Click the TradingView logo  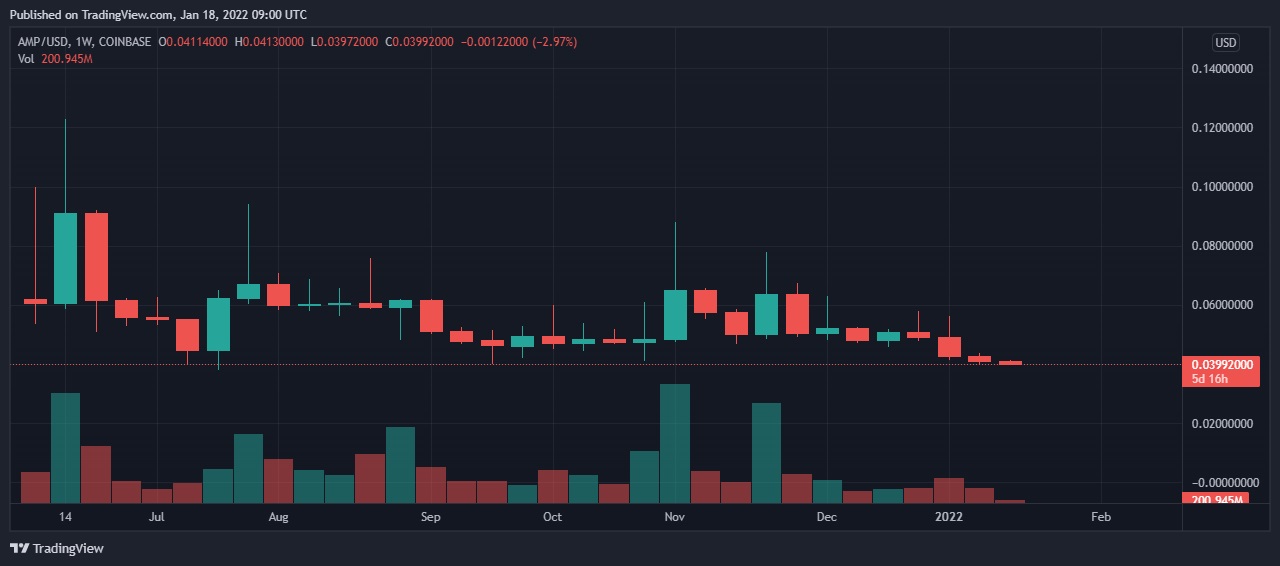[x=57, y=548]
